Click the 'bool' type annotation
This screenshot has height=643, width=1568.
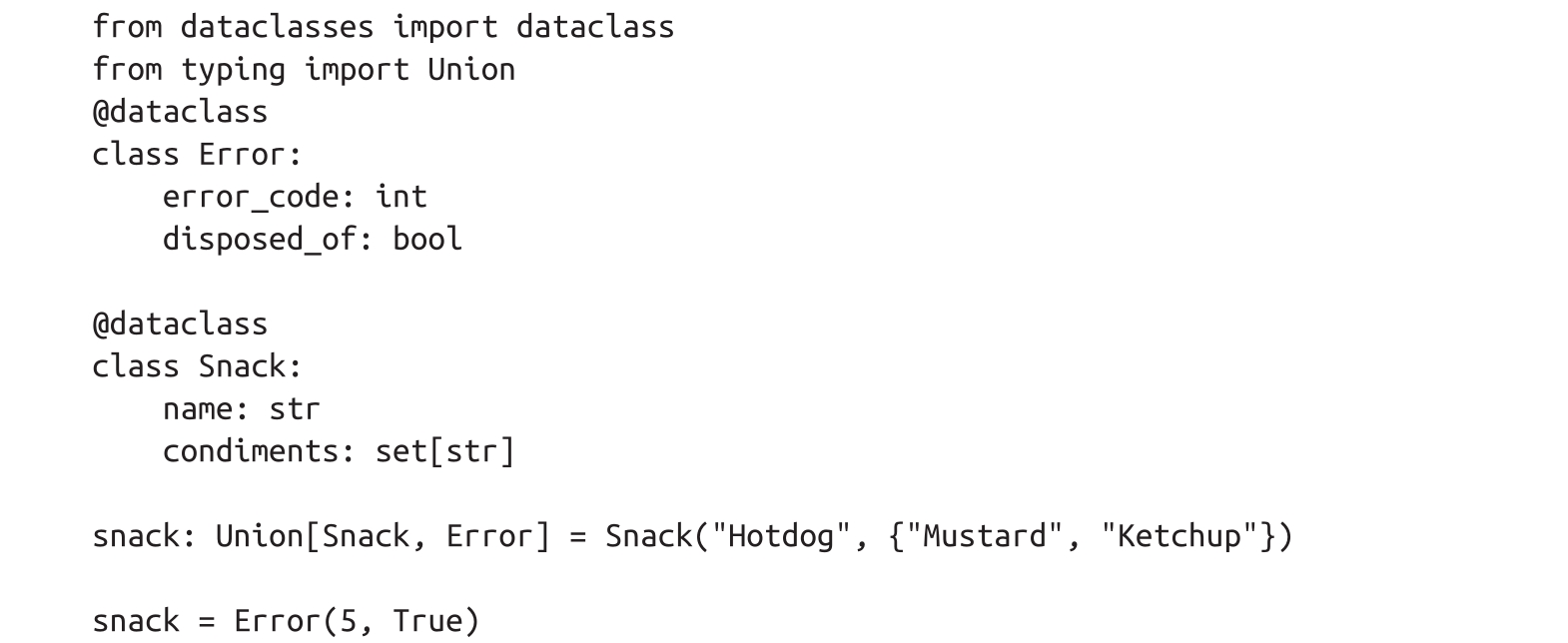tap(427, 240)
